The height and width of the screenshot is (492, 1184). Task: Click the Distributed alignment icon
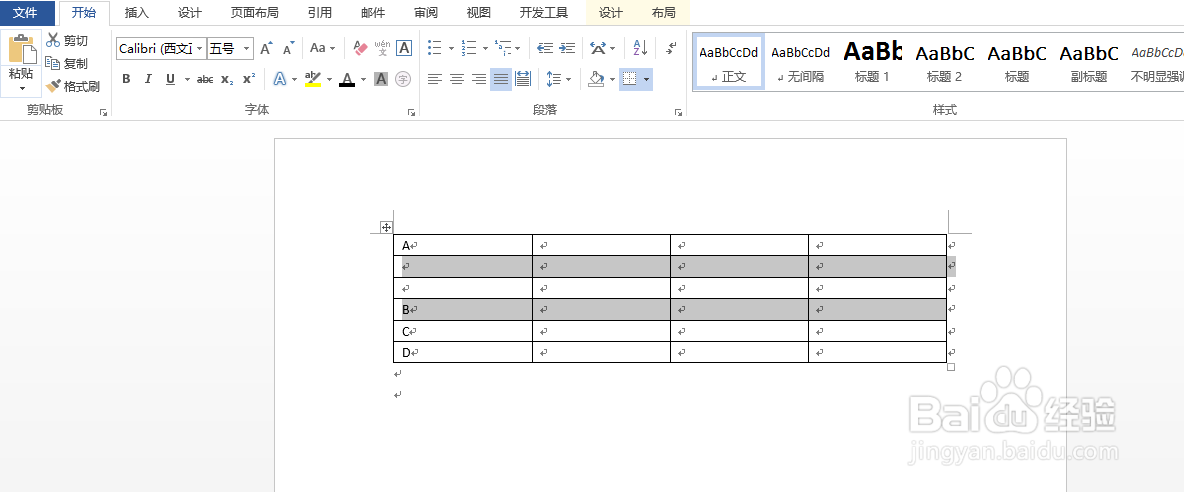(x=523, y=78)
